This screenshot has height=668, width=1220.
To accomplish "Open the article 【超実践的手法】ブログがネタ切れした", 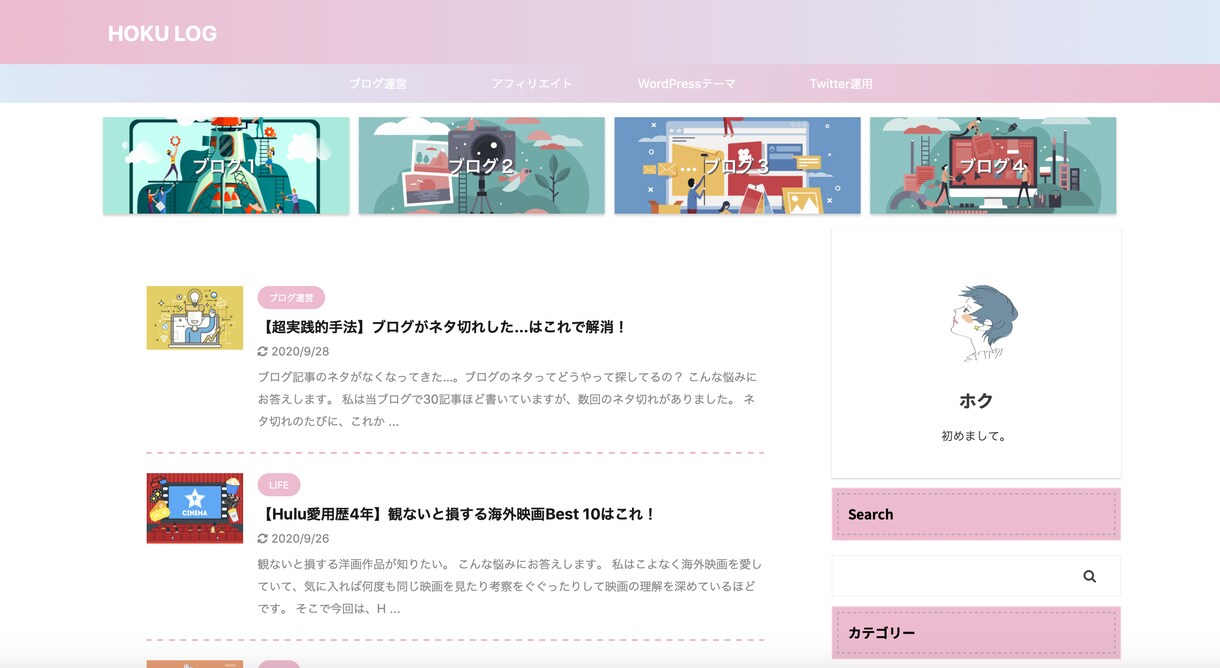I will 443,327.
